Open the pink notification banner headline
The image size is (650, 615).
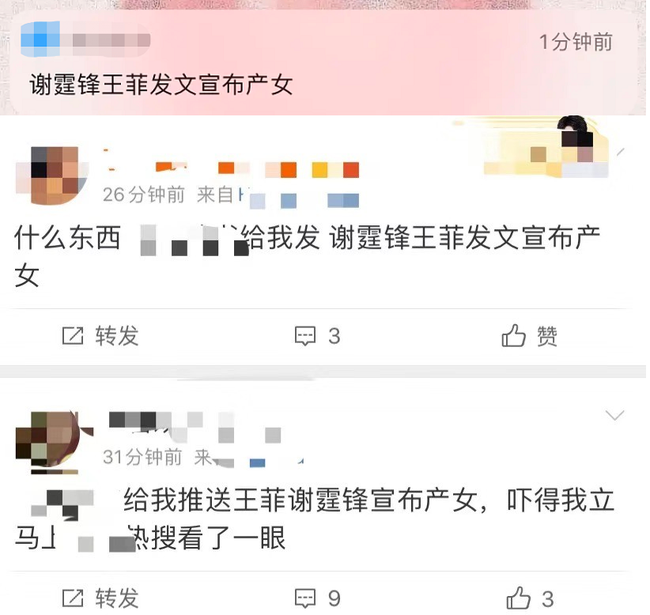click(161, 85)
